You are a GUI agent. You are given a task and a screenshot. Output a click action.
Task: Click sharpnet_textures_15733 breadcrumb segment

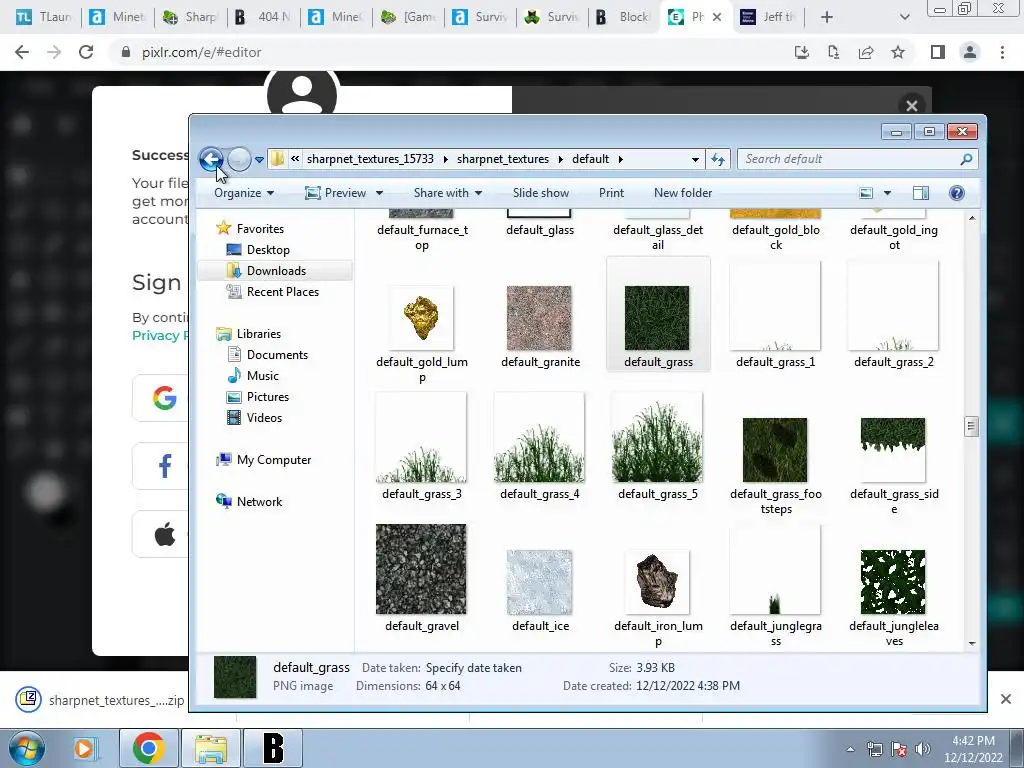point(370,159)
